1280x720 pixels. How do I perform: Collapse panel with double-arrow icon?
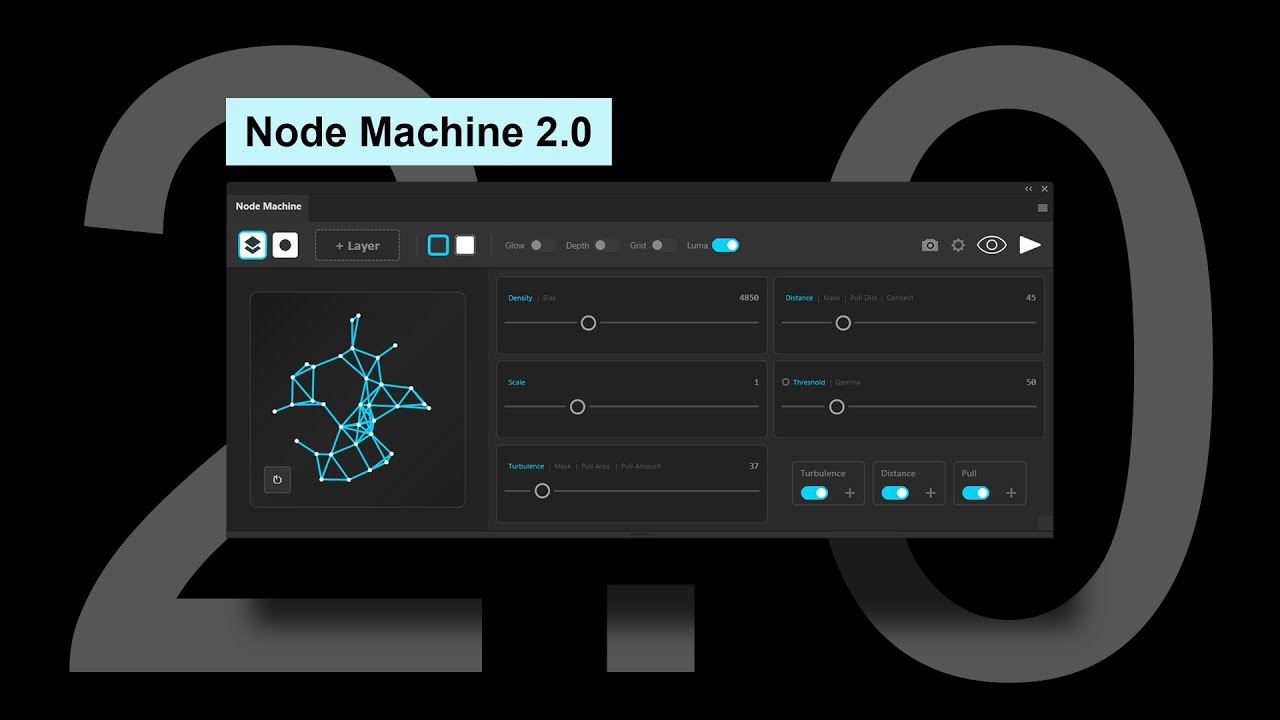coord(1029,189)
